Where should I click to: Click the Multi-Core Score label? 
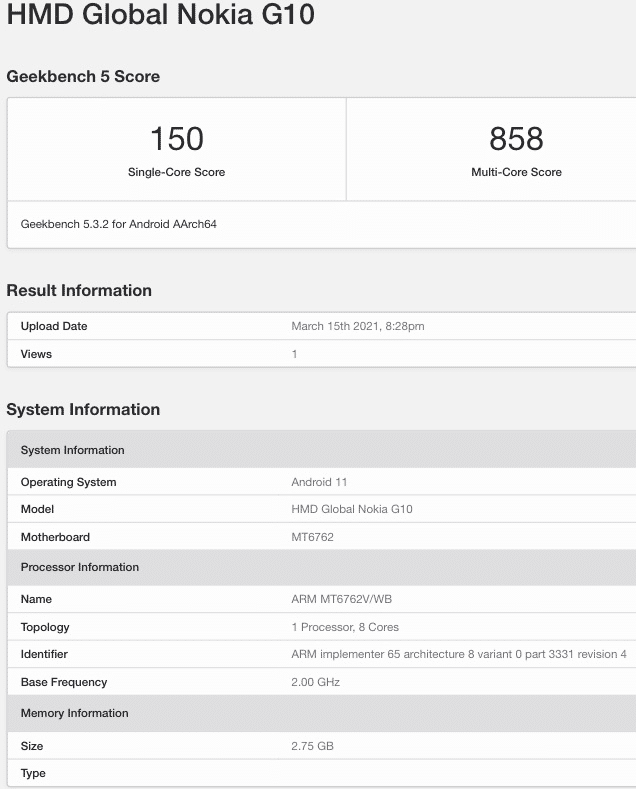click(516, 172)
